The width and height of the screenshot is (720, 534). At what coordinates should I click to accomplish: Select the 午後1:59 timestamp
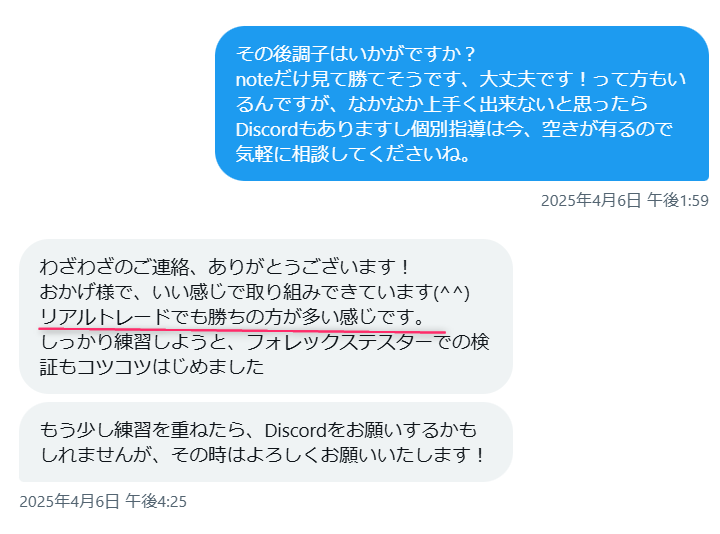pos(678,201)
